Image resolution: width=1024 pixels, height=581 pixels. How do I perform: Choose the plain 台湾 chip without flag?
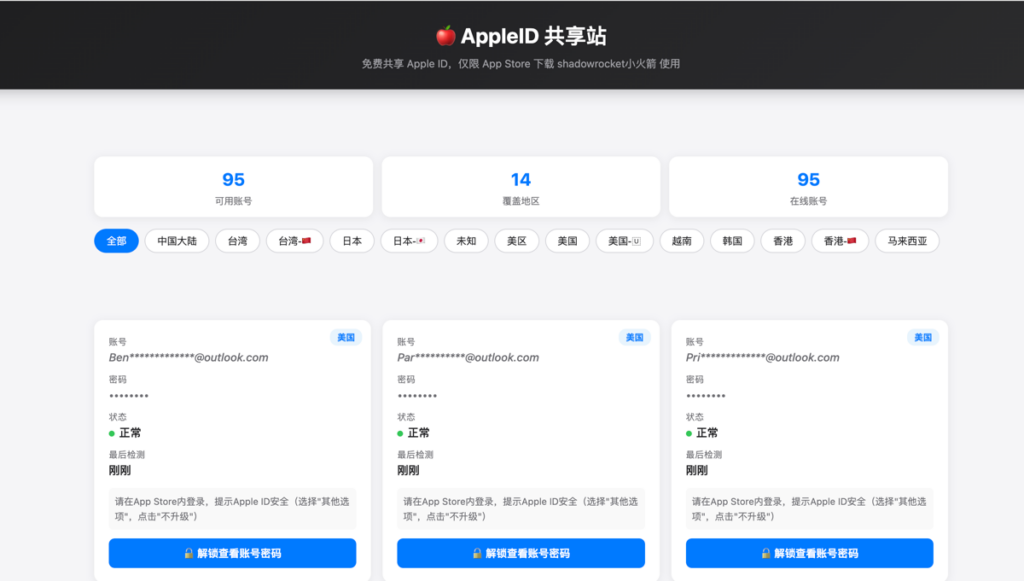(x=238, y=241)
